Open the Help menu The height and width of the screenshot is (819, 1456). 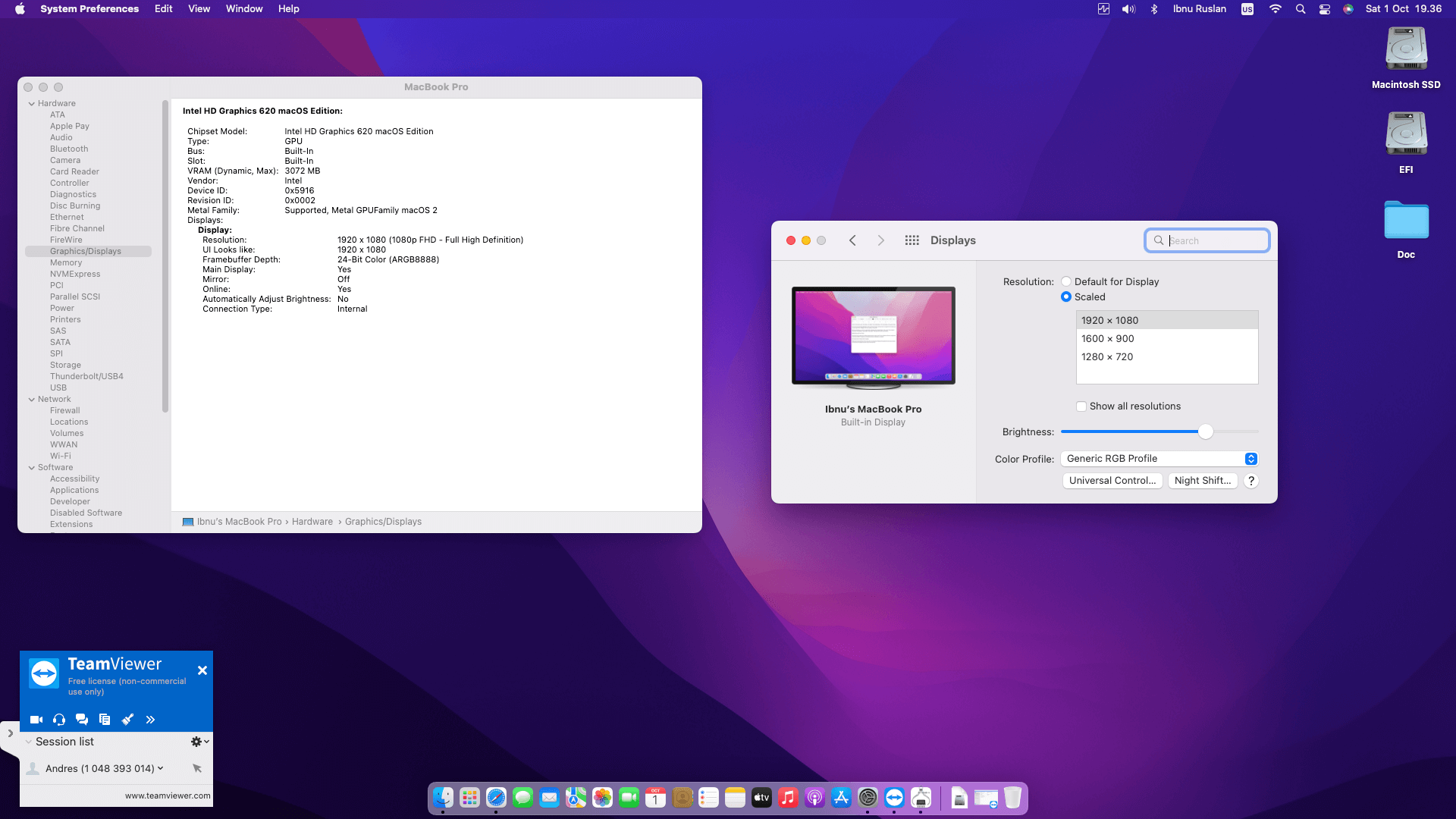coord(288,9)
